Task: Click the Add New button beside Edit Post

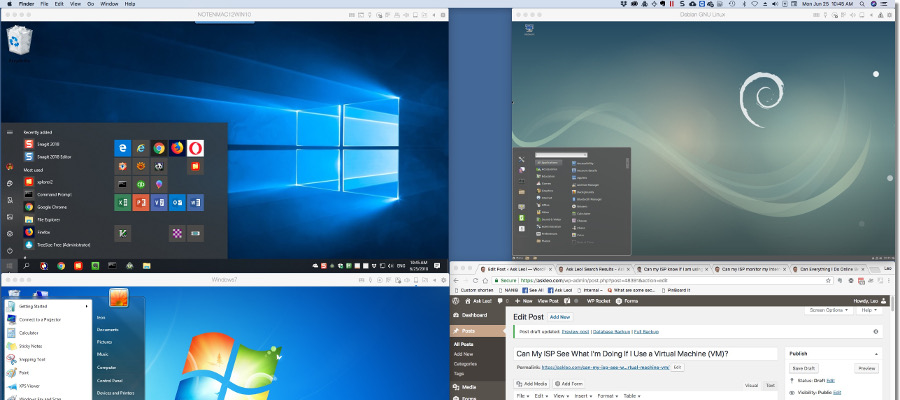Action: 560,317
